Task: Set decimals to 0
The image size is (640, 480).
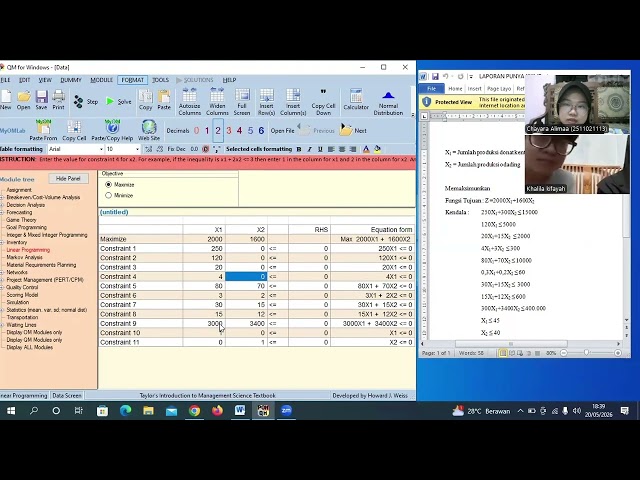Action: [x=196, y=131]
